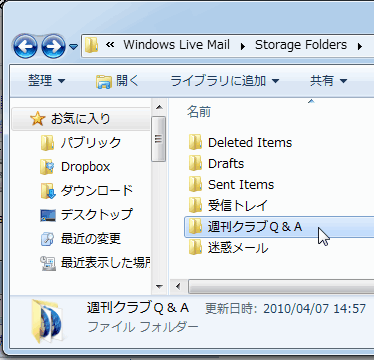Viewport: 374px width, 360px height.
Task: Open the recent pages dropdown arrow
Action: pyautogui.click(x=73, y=47)
